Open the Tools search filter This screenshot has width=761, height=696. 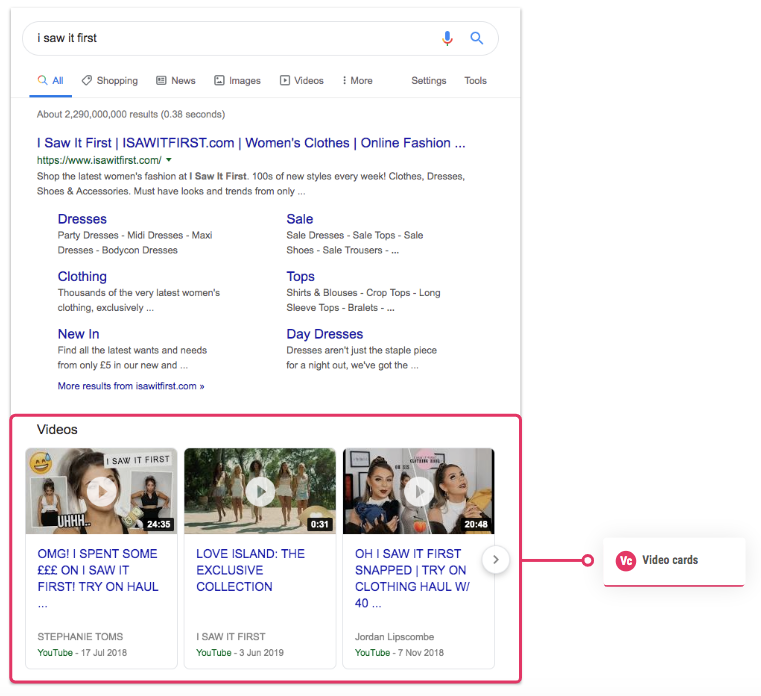pos(475,81)
